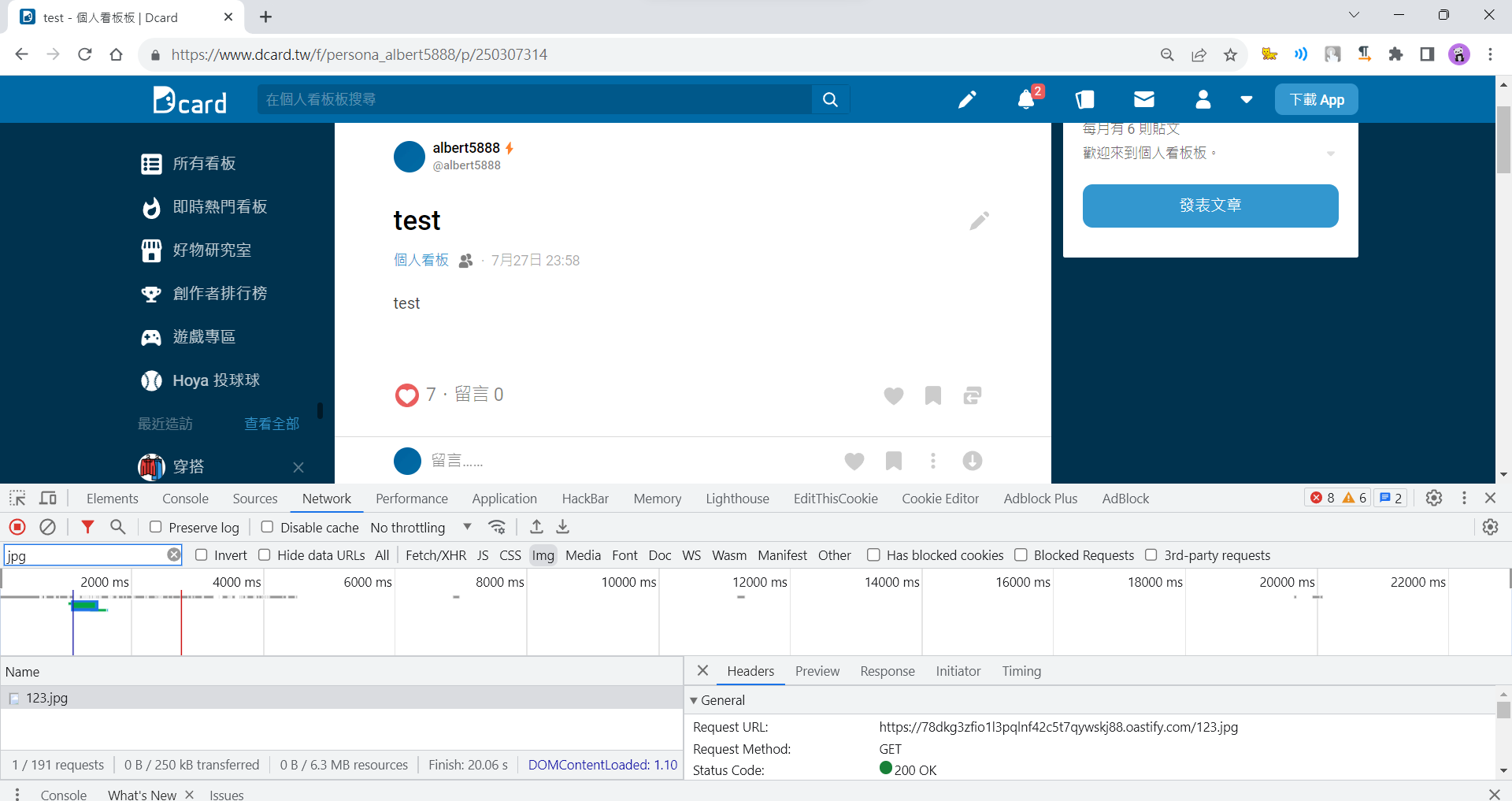The width and height of the screenshot is (1512, 801).
Task: Switch to the Lighthouse tab
Action: (x=738, y=499)
